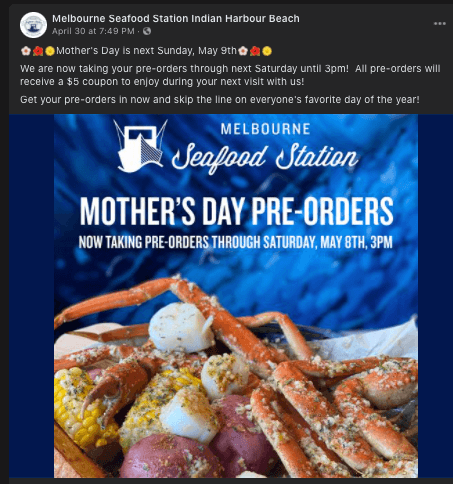Open the April 30 at 7:49 PM timestamp

pyautogui.click(x=93, y=31)
